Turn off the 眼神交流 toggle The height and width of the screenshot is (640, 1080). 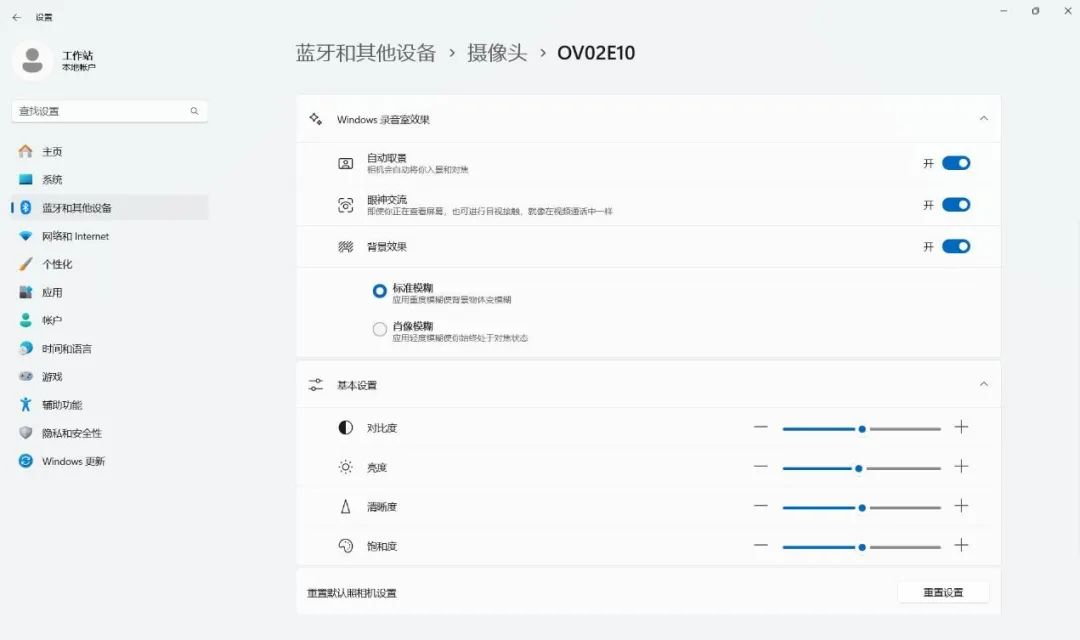(956, 205)
